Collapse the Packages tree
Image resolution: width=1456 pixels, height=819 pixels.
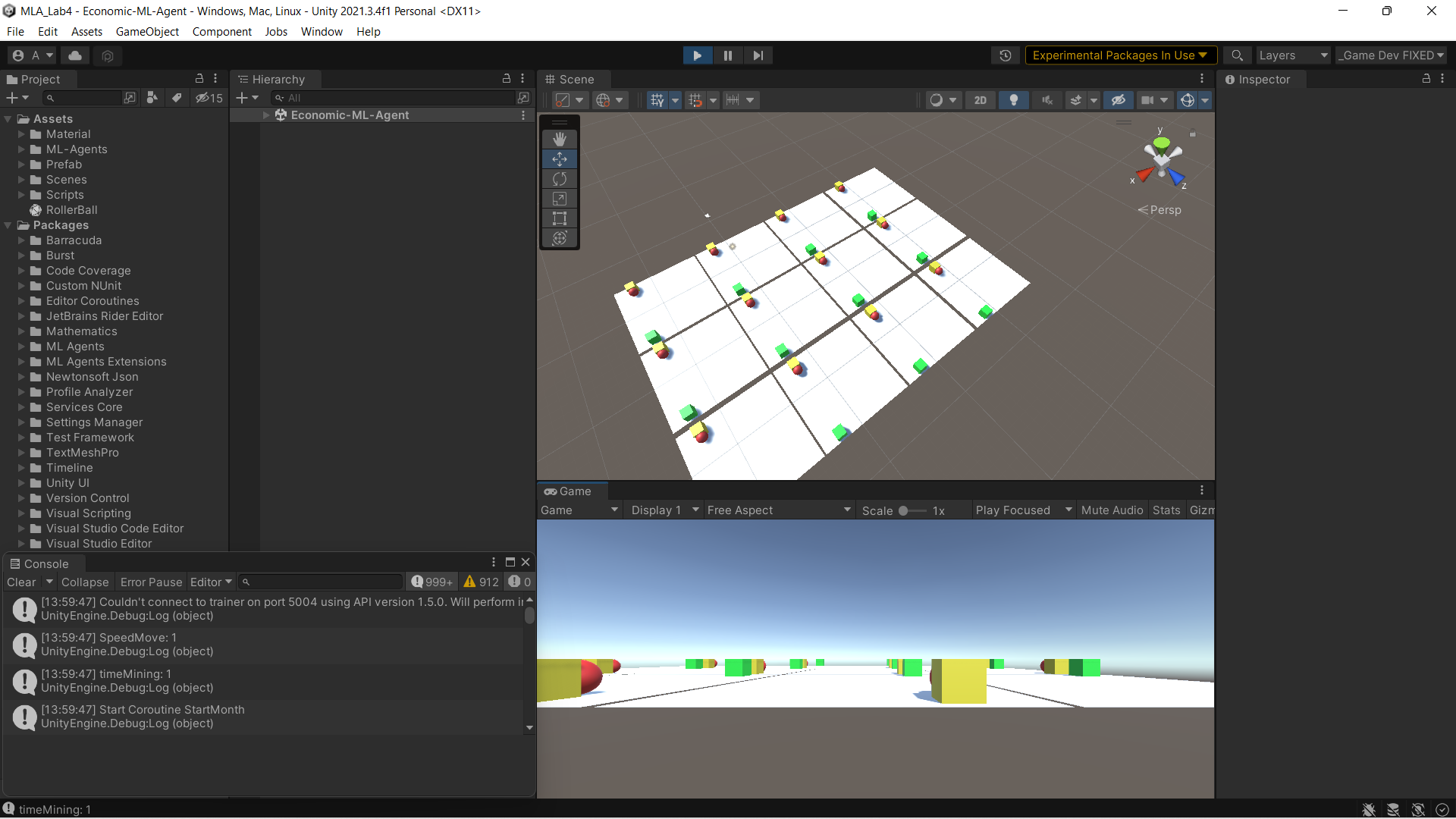tap(8, 225)
